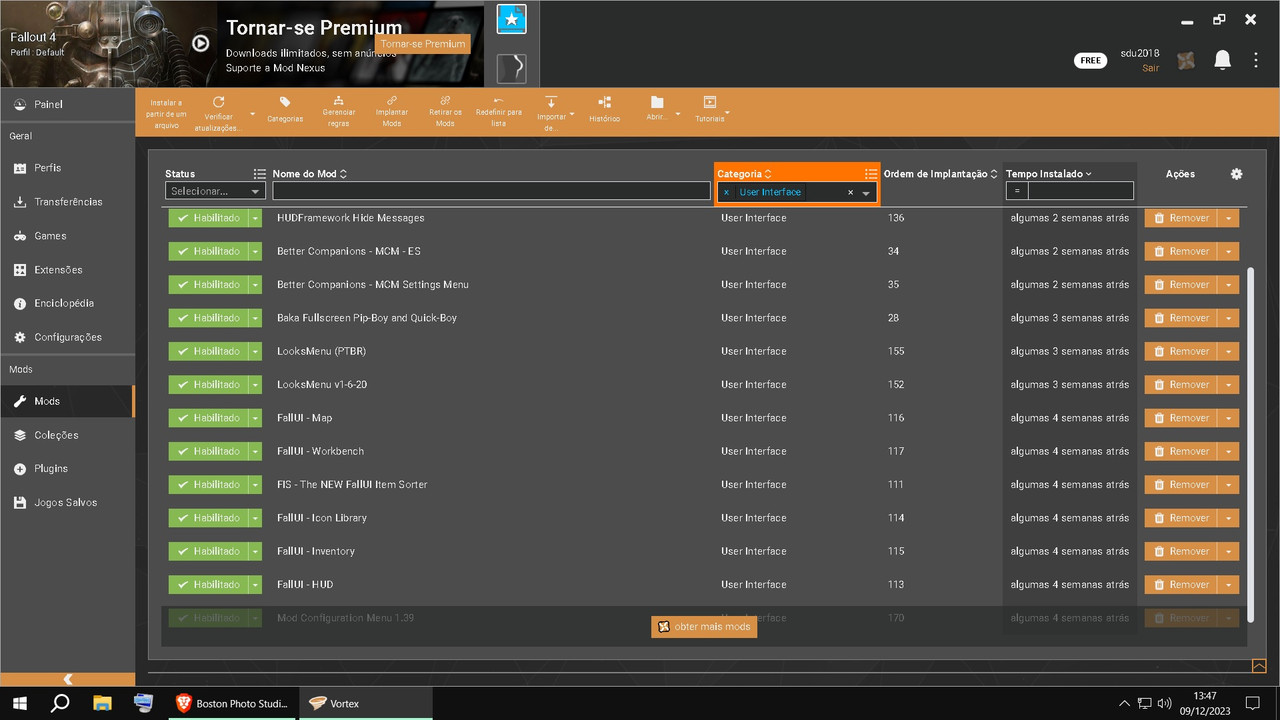Image resolution: width=1280 pixels, height=720 pixels.
Task: Launch Fallout 4 with the play icon
Action: tap(201, 43)
